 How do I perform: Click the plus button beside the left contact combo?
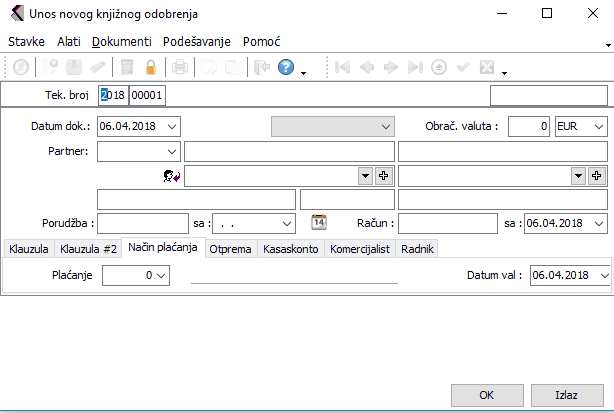coord(383,175)
